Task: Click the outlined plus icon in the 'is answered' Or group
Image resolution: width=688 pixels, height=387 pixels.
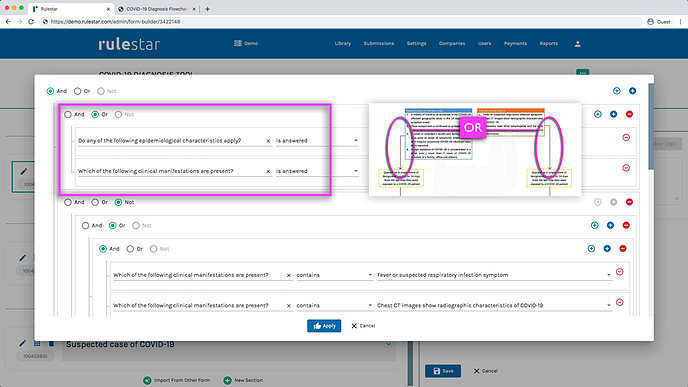Action: (598, 114)
